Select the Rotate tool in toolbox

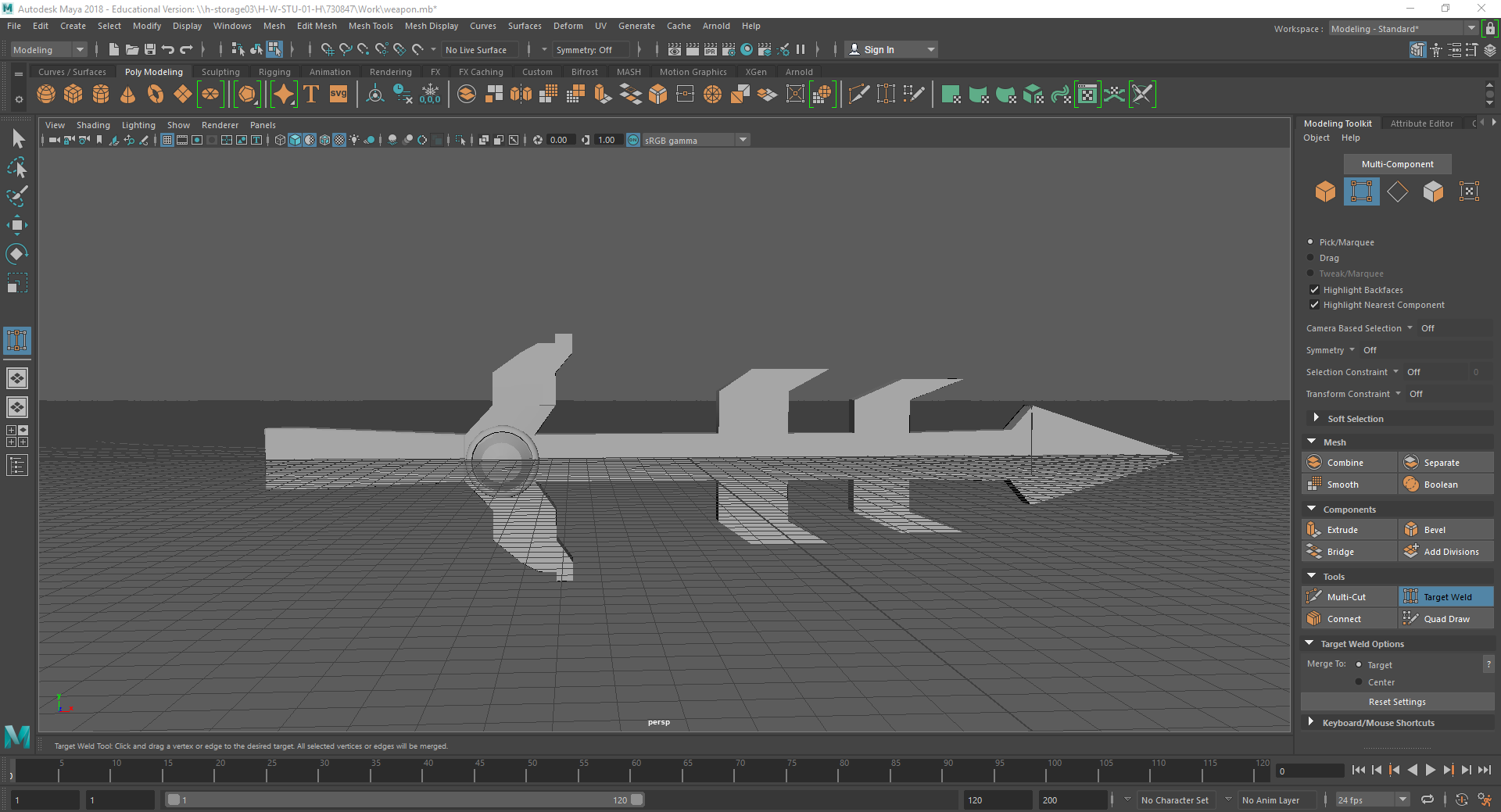pyautogui.click(x=17, y=254)
